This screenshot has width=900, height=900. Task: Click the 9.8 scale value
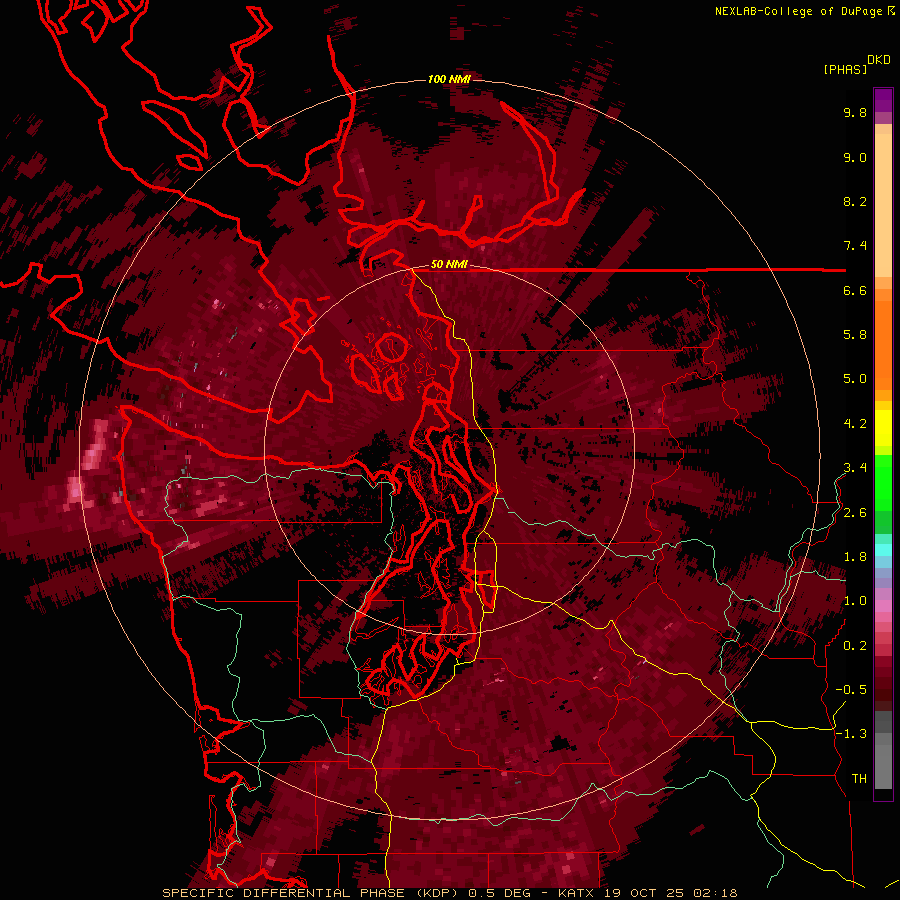(x=855, y=112)
